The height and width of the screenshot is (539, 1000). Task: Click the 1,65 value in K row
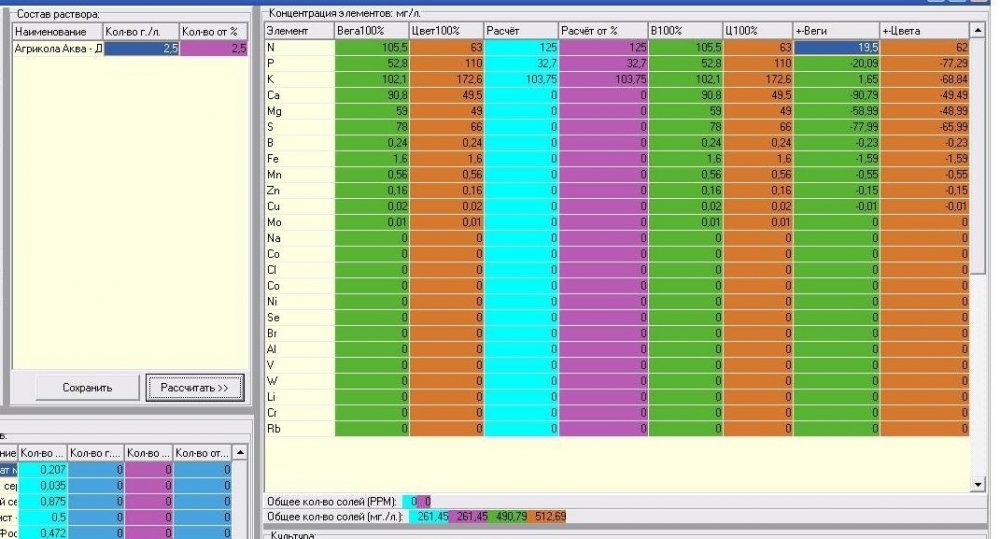837,79
